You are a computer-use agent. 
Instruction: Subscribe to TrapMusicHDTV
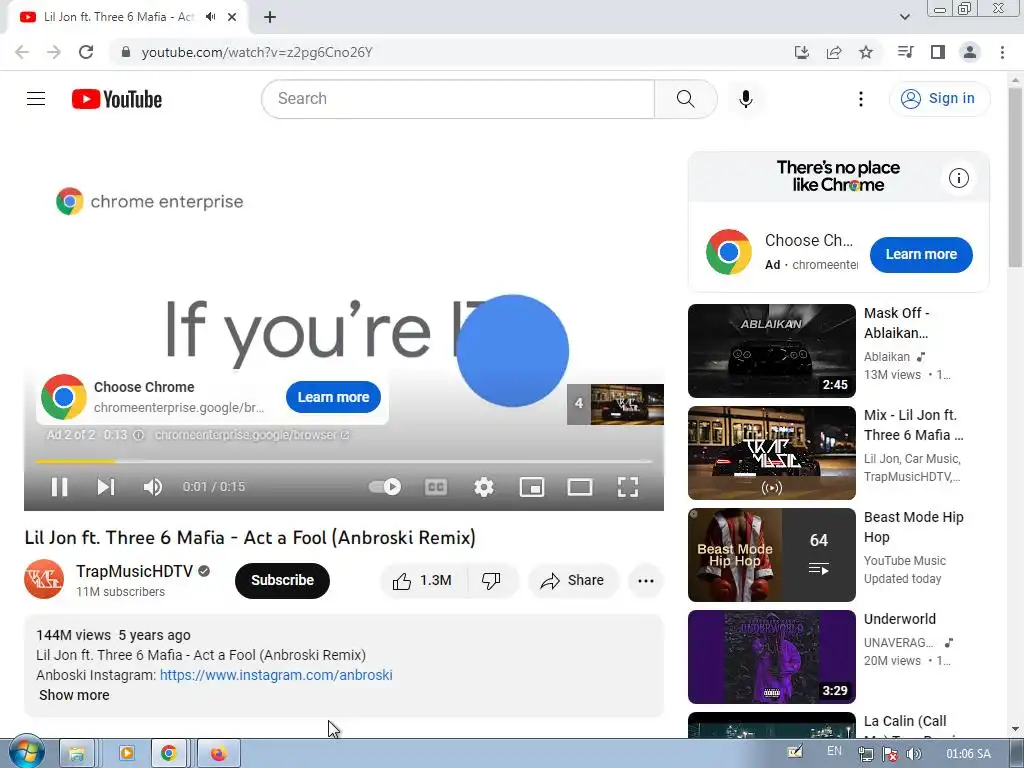[282, 581]
